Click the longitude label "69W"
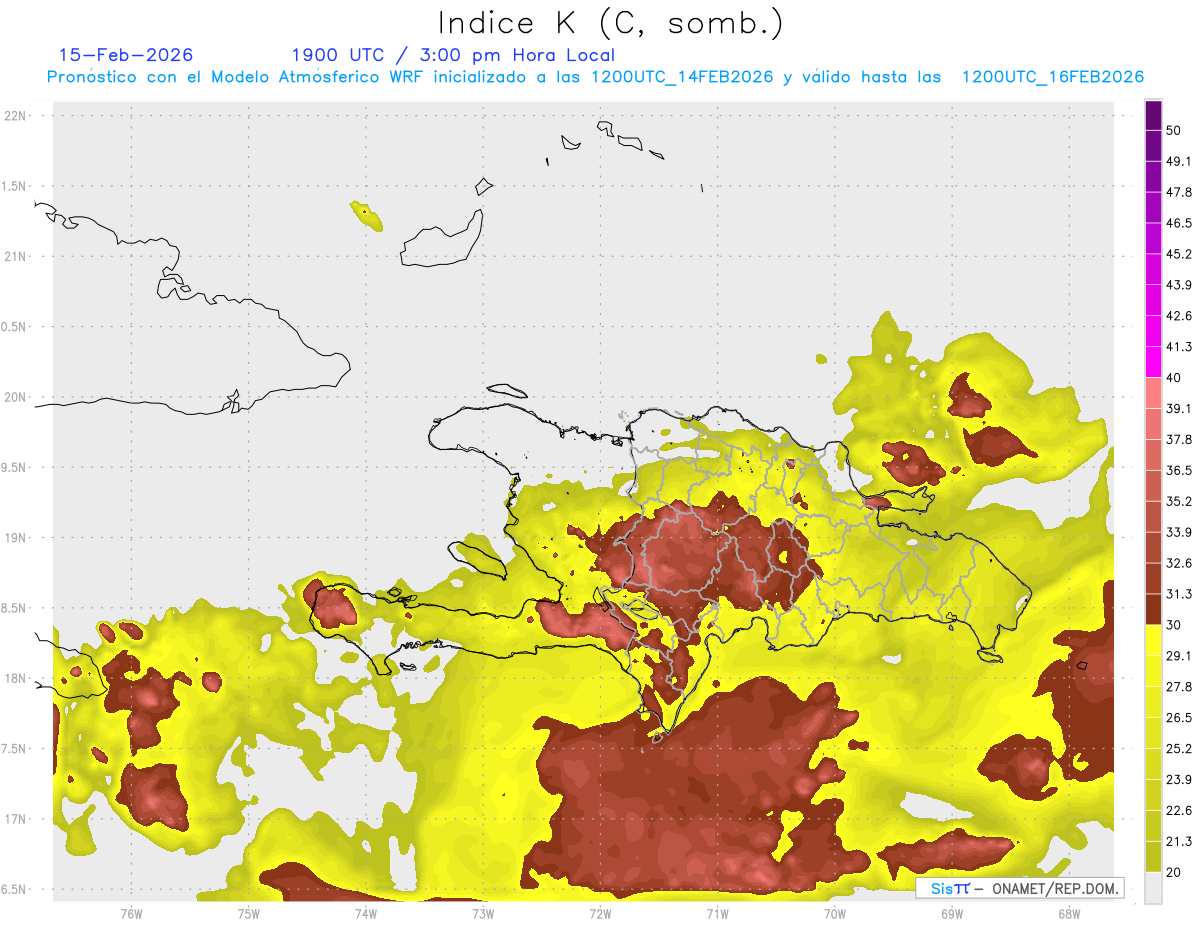This screenshot has height=927, width=1200. [x=952, y=913]
